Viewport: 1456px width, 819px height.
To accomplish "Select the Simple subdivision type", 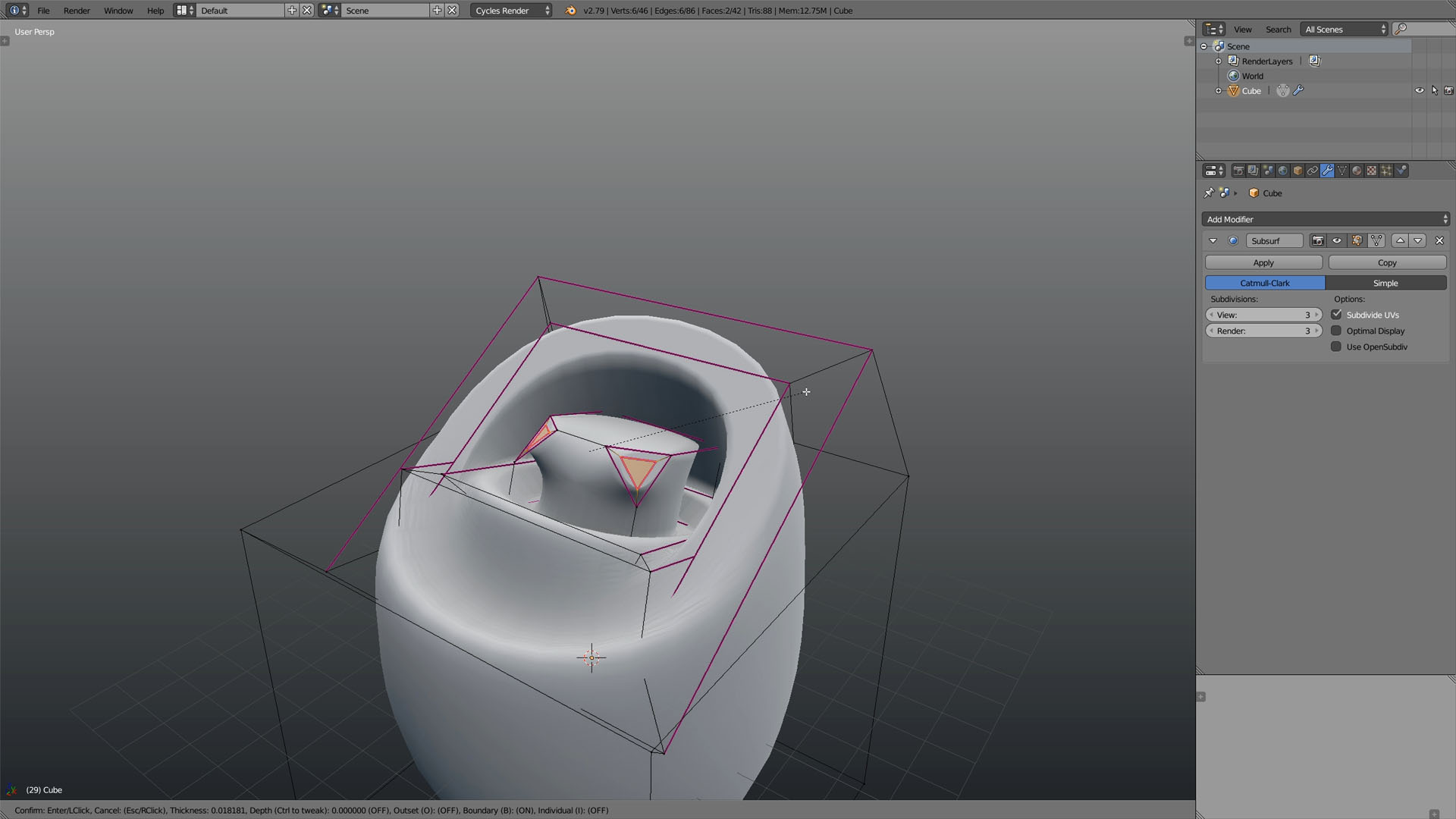I will [x=1385, y=283].
